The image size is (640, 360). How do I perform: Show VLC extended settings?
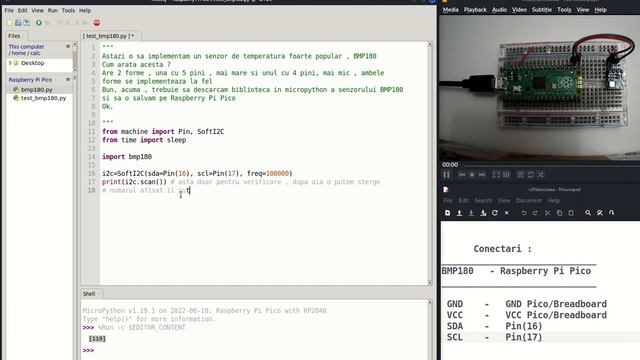coord(507,175)
